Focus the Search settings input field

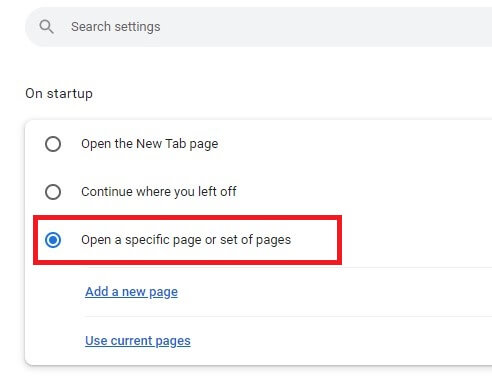[259, 27]
